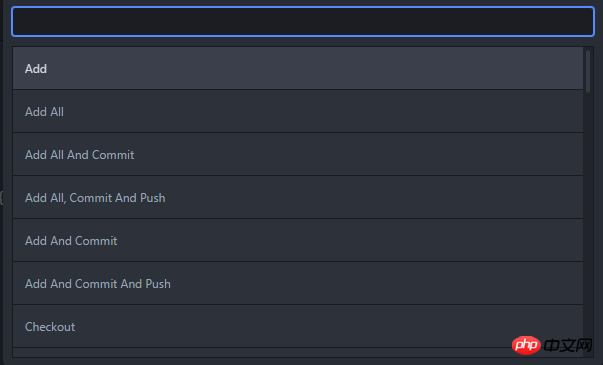Click the partially visible item below Checkout

point(298,353)
